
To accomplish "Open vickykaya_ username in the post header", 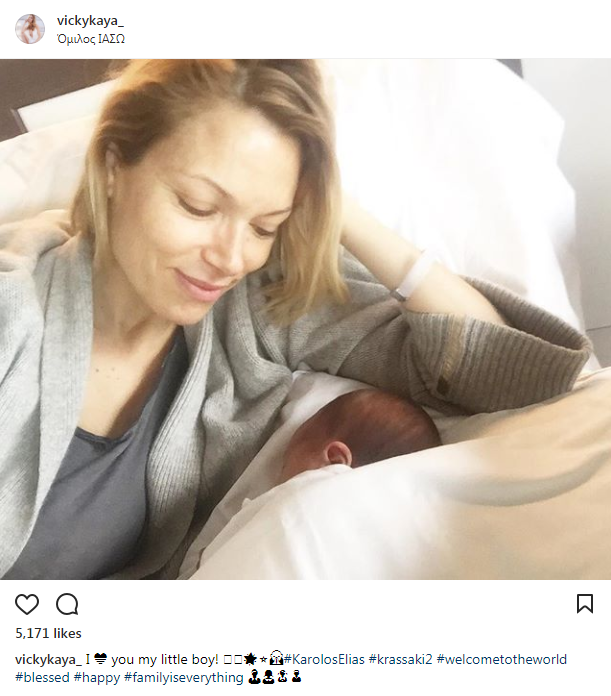I will (90, 20).
